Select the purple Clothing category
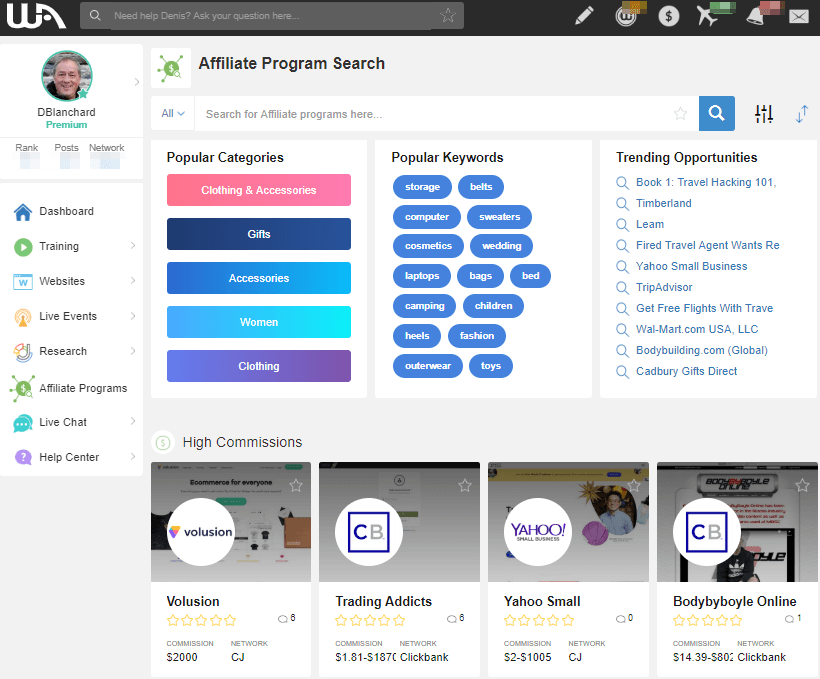 259,366
